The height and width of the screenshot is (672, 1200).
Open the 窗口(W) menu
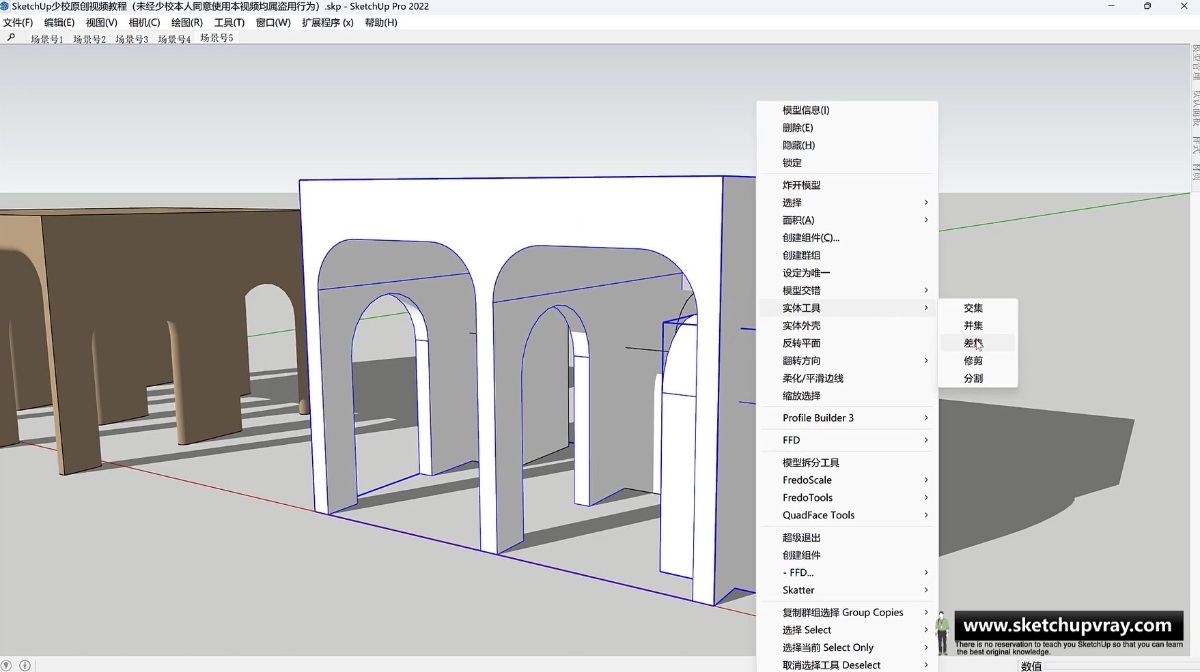tap(273, 22)
